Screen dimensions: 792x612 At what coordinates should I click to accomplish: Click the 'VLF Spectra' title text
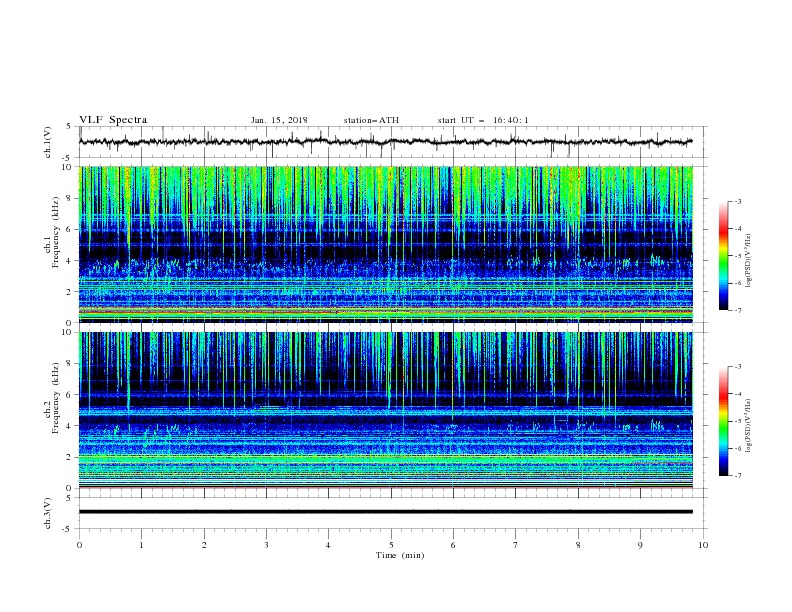coord(113,120)
